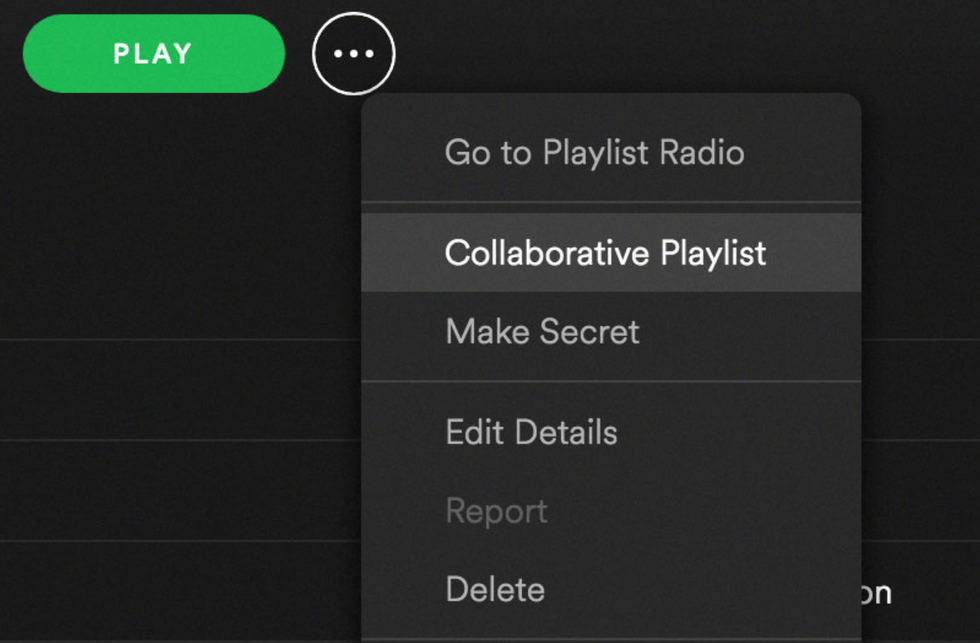The image size is (980, 643).
Task: Click the first entry in the context menu
Action: click(x=594, y=153)
